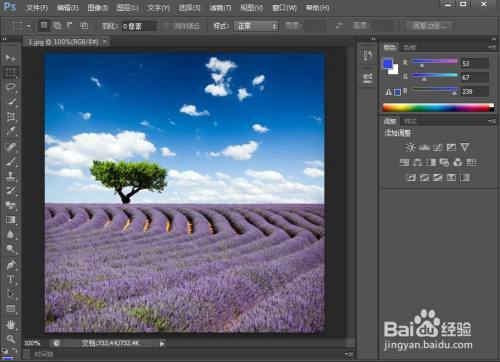Screen dimensions: 500x362
Task: Select the Eyedropper tool
Action: [10, 131]
